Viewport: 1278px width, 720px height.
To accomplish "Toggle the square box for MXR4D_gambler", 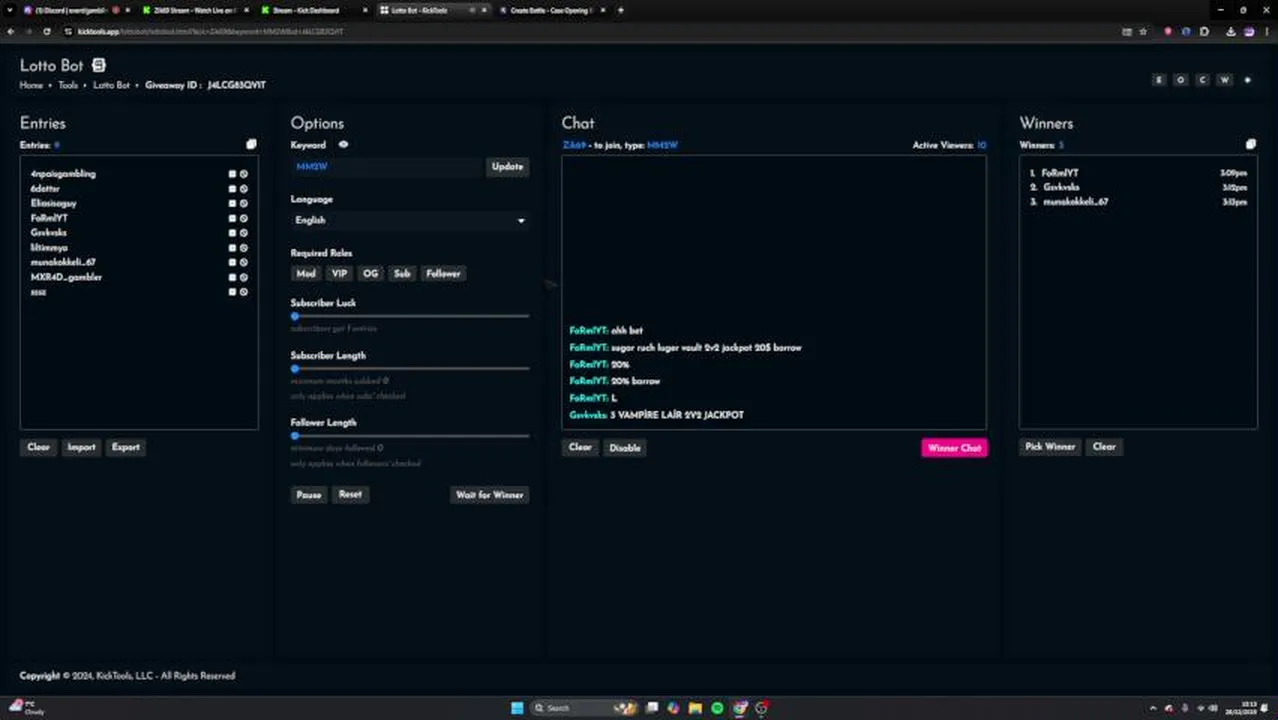I will 232,277.
